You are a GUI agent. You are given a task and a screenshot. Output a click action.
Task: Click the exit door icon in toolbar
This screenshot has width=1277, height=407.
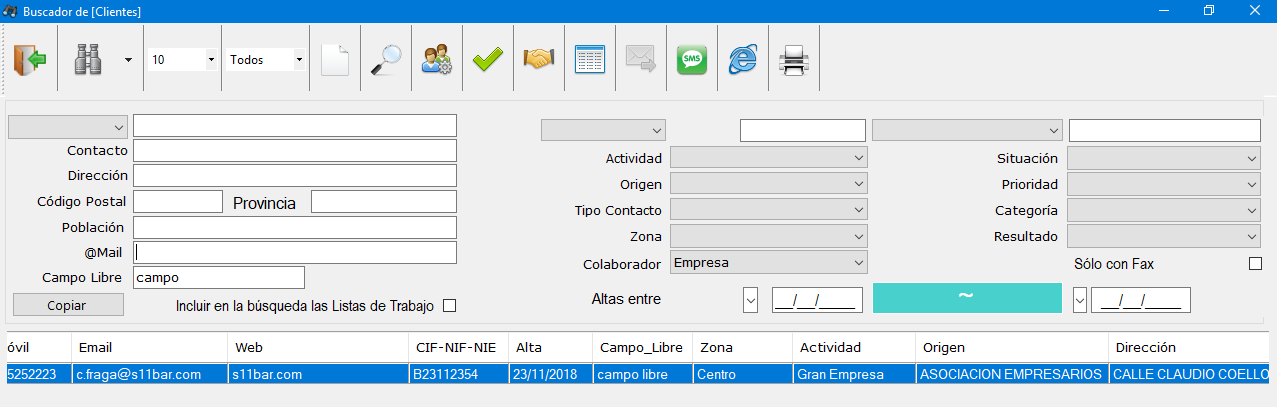tap(30, 60)
